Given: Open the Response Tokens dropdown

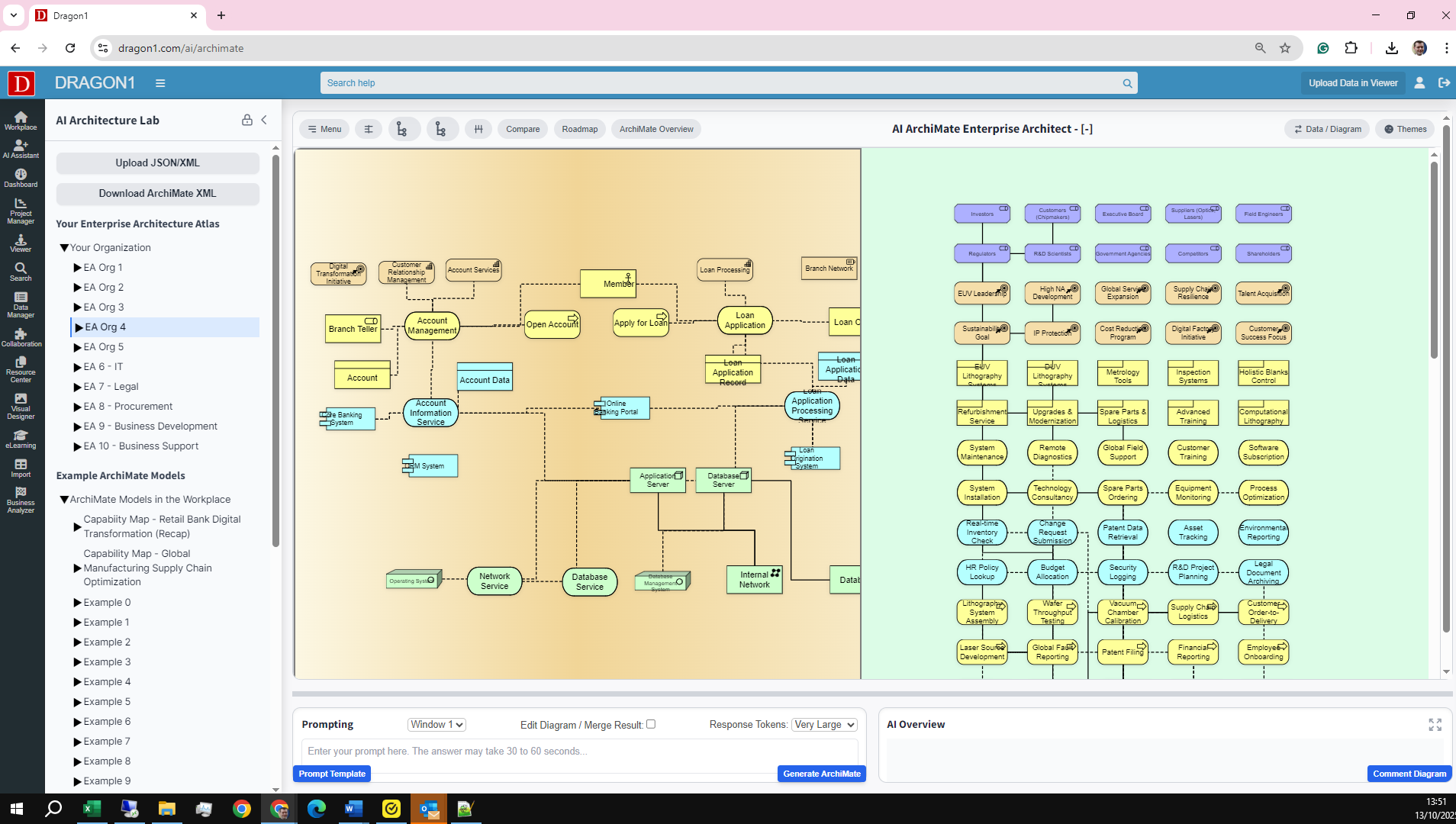Looking at the screenshot, I should 824,725.
